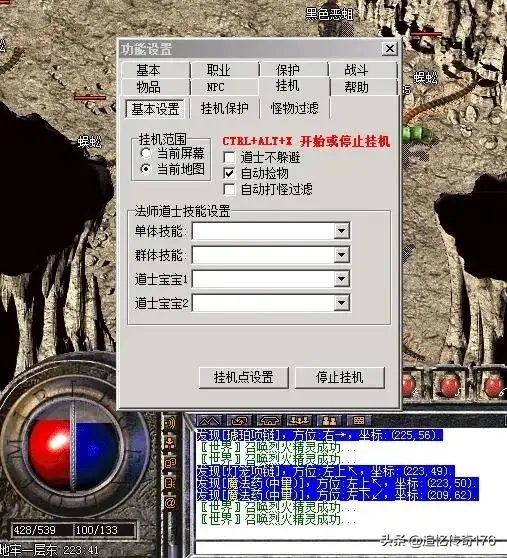Click the @ private message icon
Viewport: 507px width, 558px height.
[170, 503]
